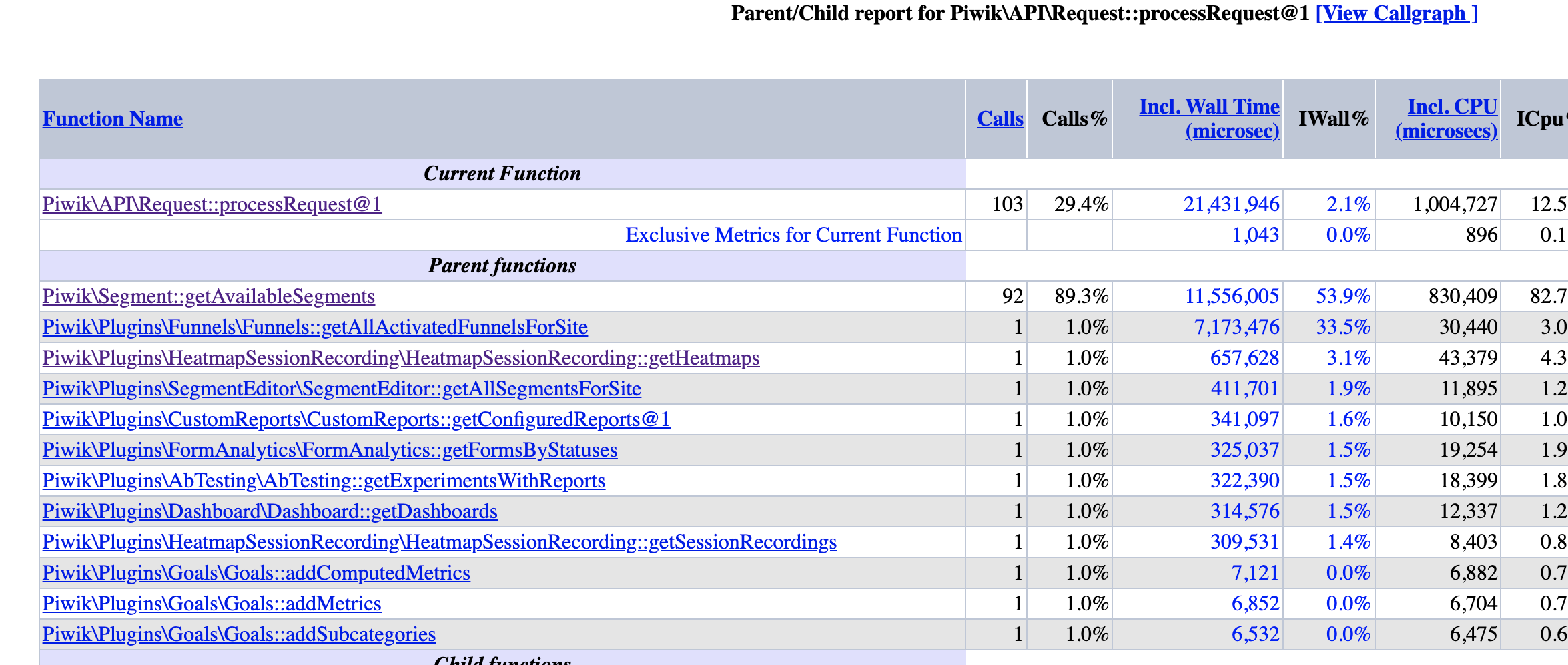Open FormAnalytics::getFormsByStatuses link
Image resolution: width=1568 pixels, height=665 pixels.
[330, 450]
